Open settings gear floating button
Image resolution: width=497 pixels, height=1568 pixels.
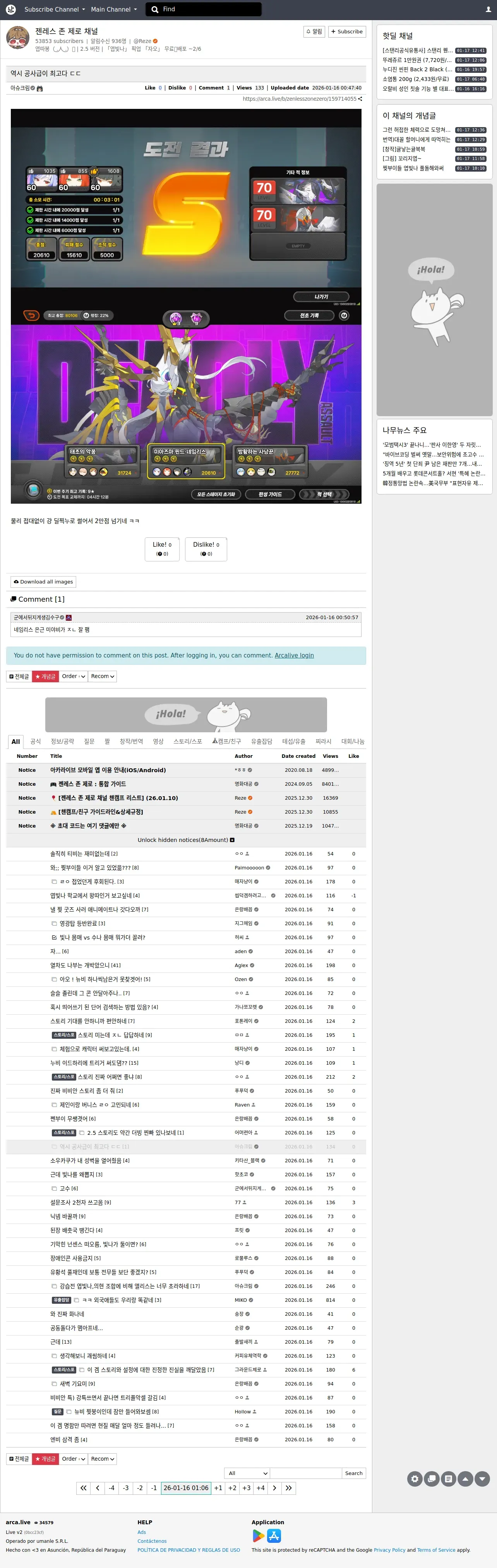click(415, 1478)
